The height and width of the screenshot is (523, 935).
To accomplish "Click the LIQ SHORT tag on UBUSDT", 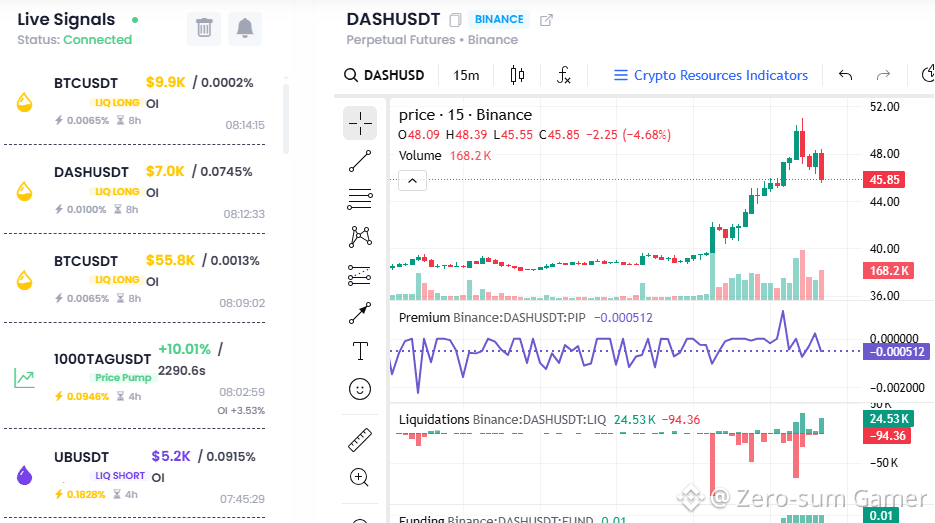I will coord(119,476).
